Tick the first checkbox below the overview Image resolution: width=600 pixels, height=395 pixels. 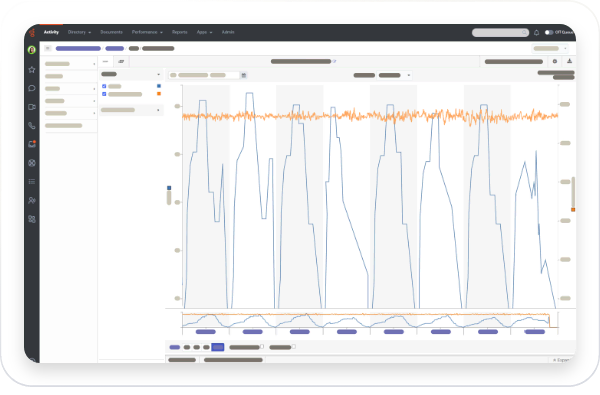(262, 346)
